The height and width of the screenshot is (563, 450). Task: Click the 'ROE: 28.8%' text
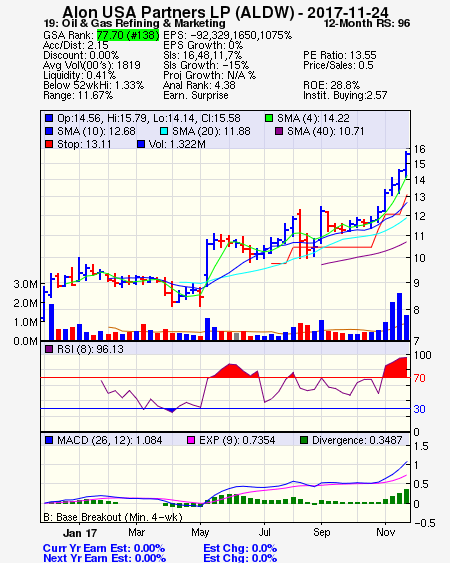pos(331,85)
